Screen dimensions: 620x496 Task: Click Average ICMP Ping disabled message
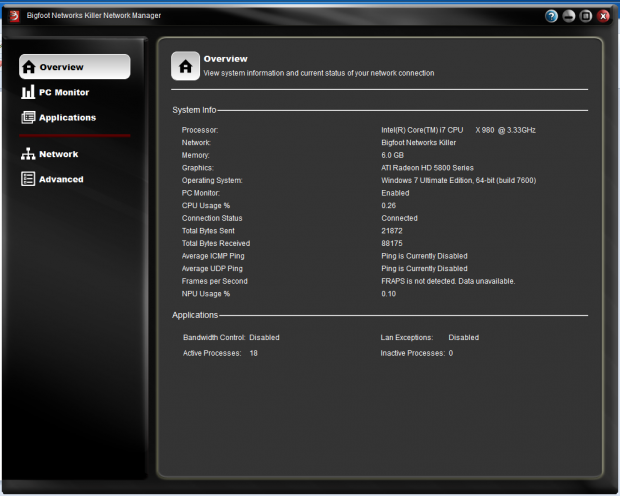(424, 256)
